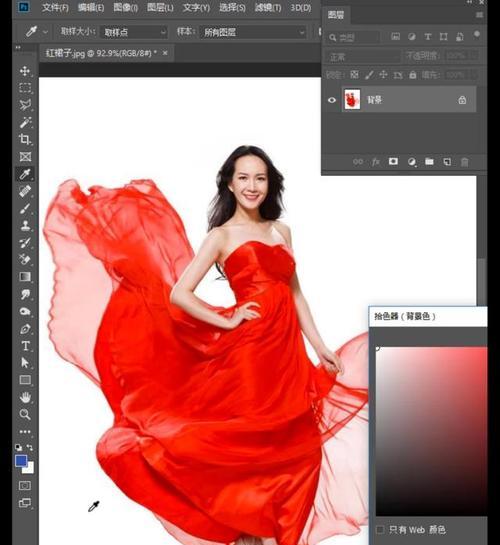Open the 图层(L) menu
Screen dimensions: 500x545
coord(160,7)
